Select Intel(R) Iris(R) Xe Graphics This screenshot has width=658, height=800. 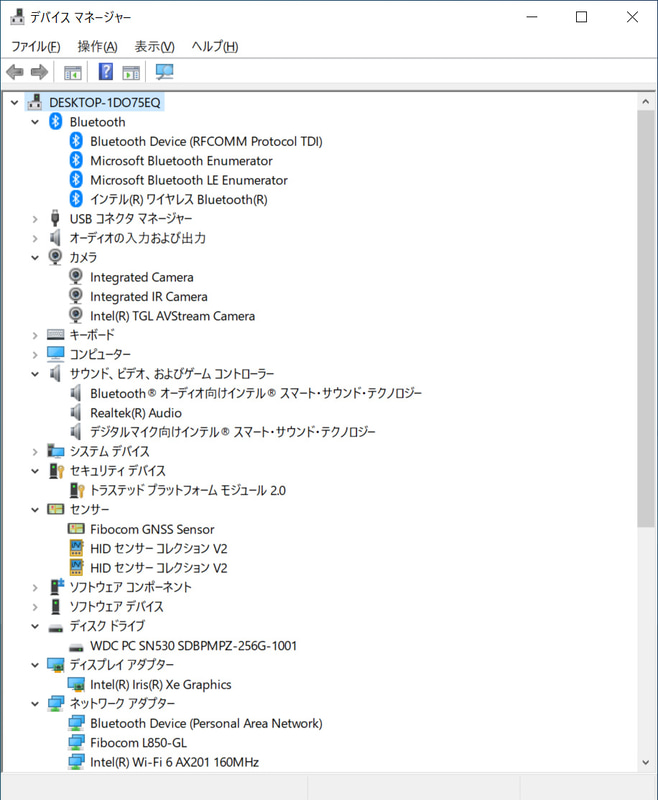161,684
